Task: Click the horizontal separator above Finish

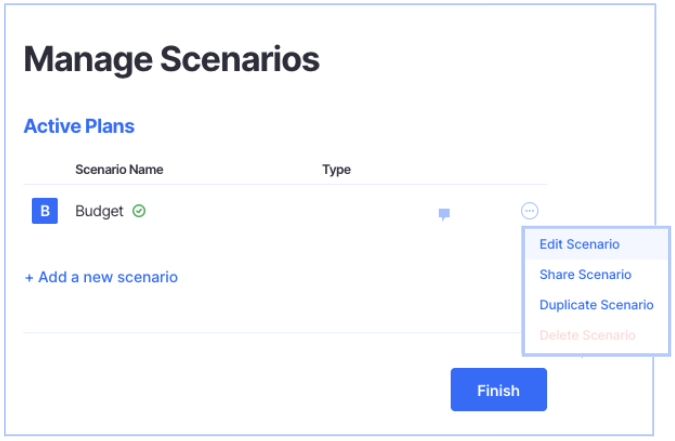Action: 272,332
